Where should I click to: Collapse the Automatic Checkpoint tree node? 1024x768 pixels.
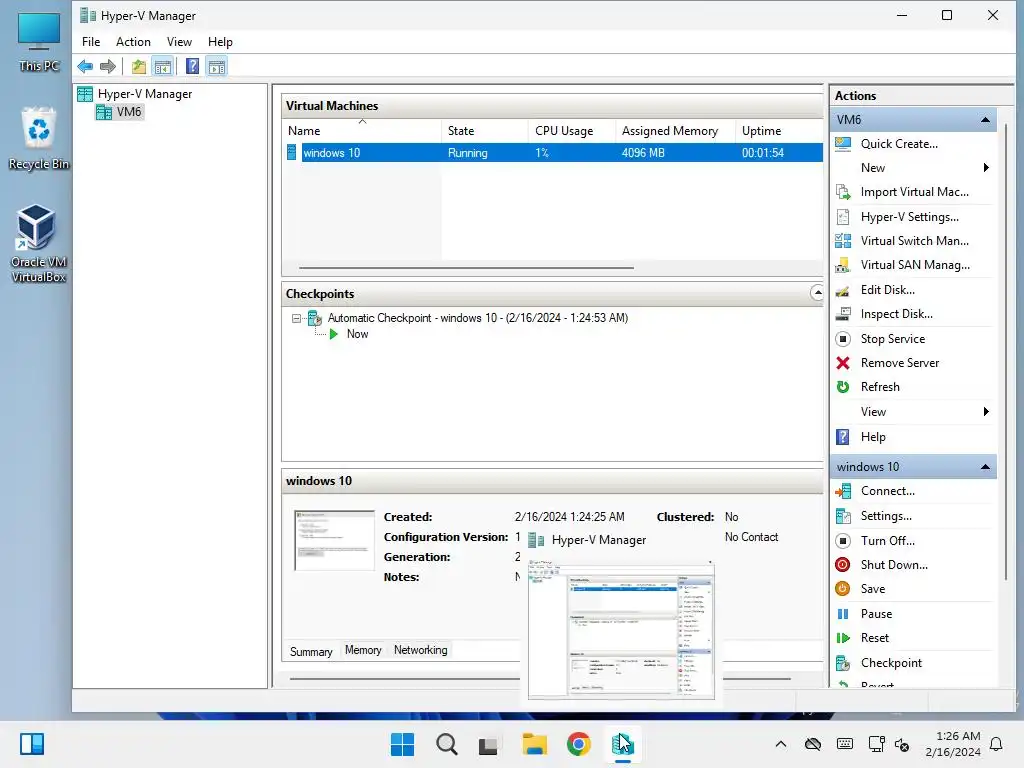pos(296,319)
